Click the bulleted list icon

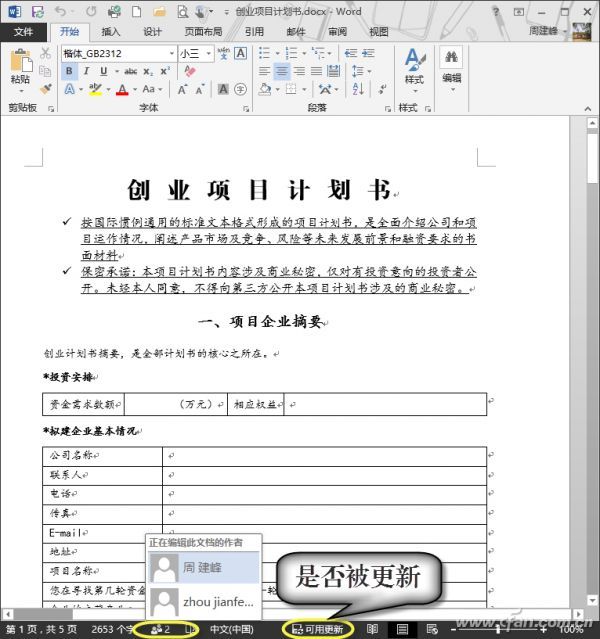(264, 53)
